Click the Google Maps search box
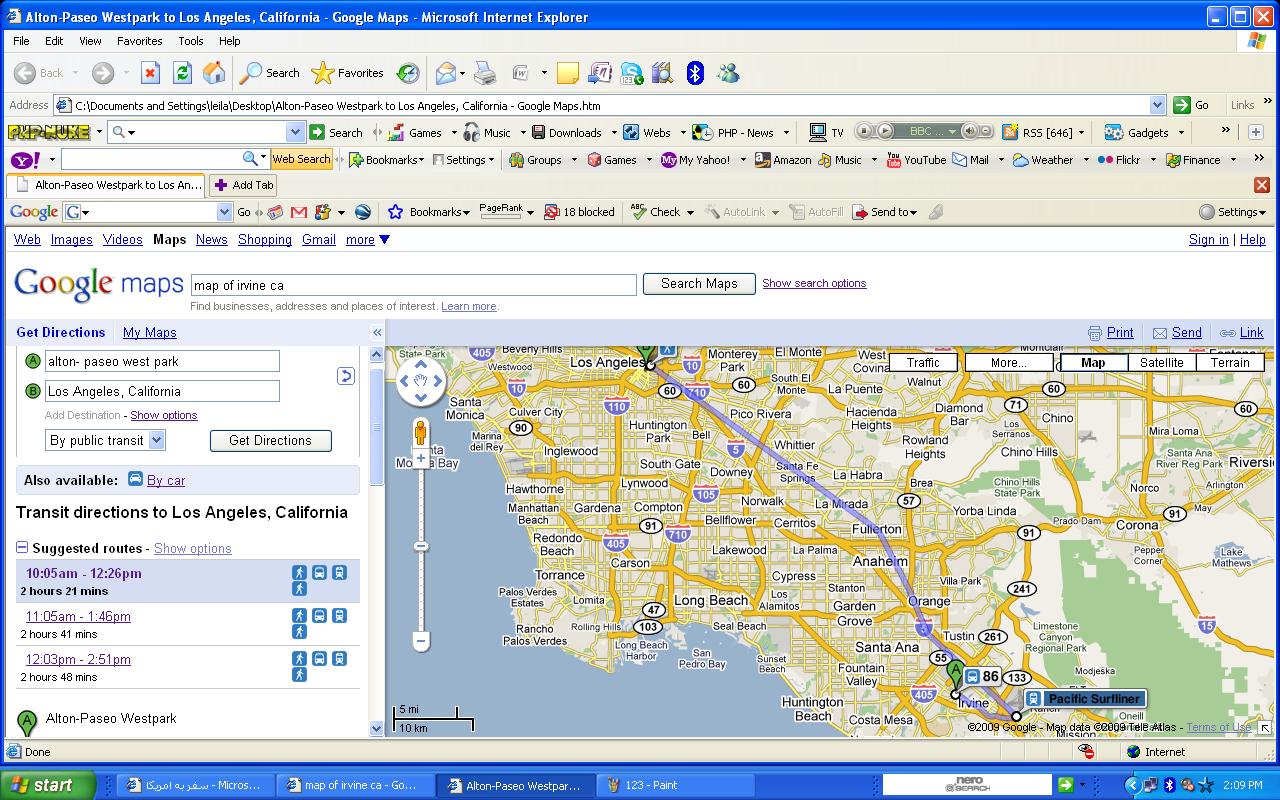This screenshot has height=800, width=1280. [x=414, y=285]
